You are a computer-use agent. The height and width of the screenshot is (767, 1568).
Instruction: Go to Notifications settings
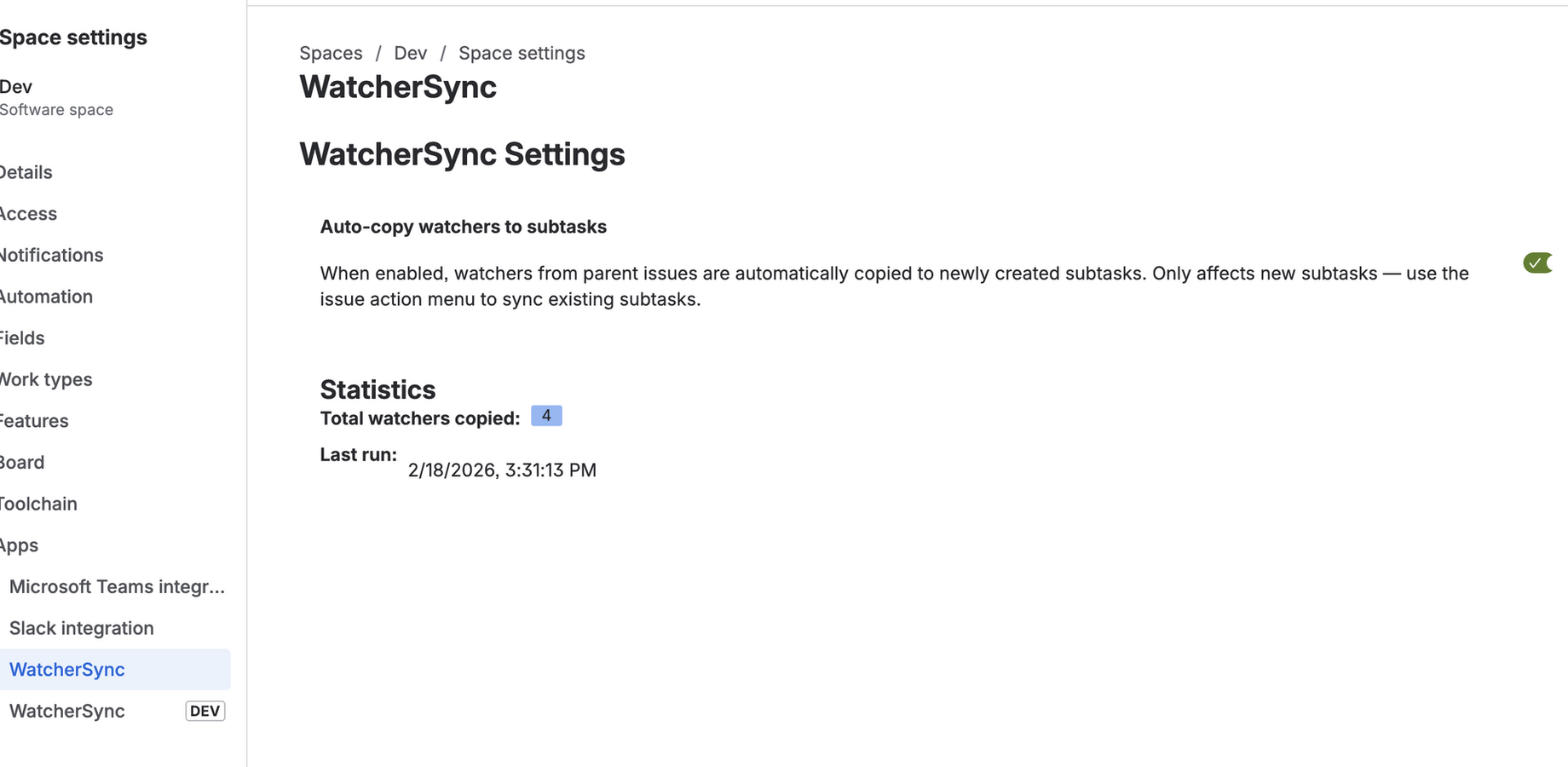coord(51,255)
